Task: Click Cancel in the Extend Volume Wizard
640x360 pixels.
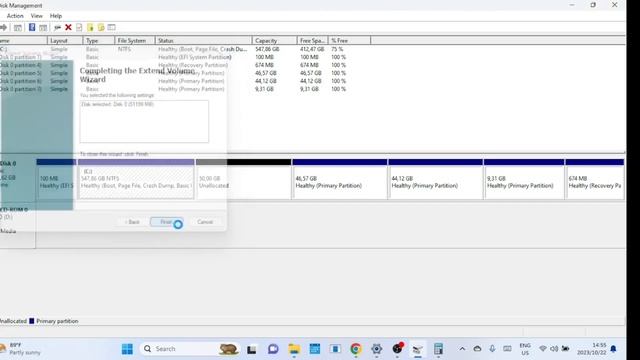Action: [205, 222]
